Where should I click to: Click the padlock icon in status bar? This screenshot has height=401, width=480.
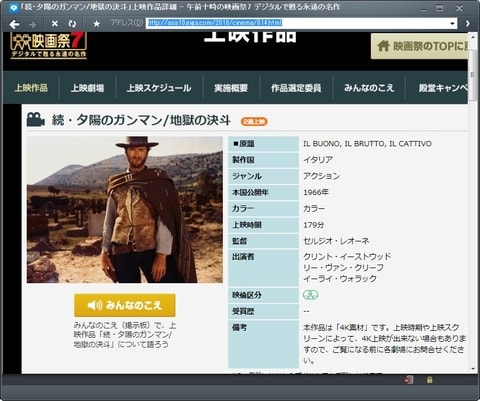click(x=429, y=380)
